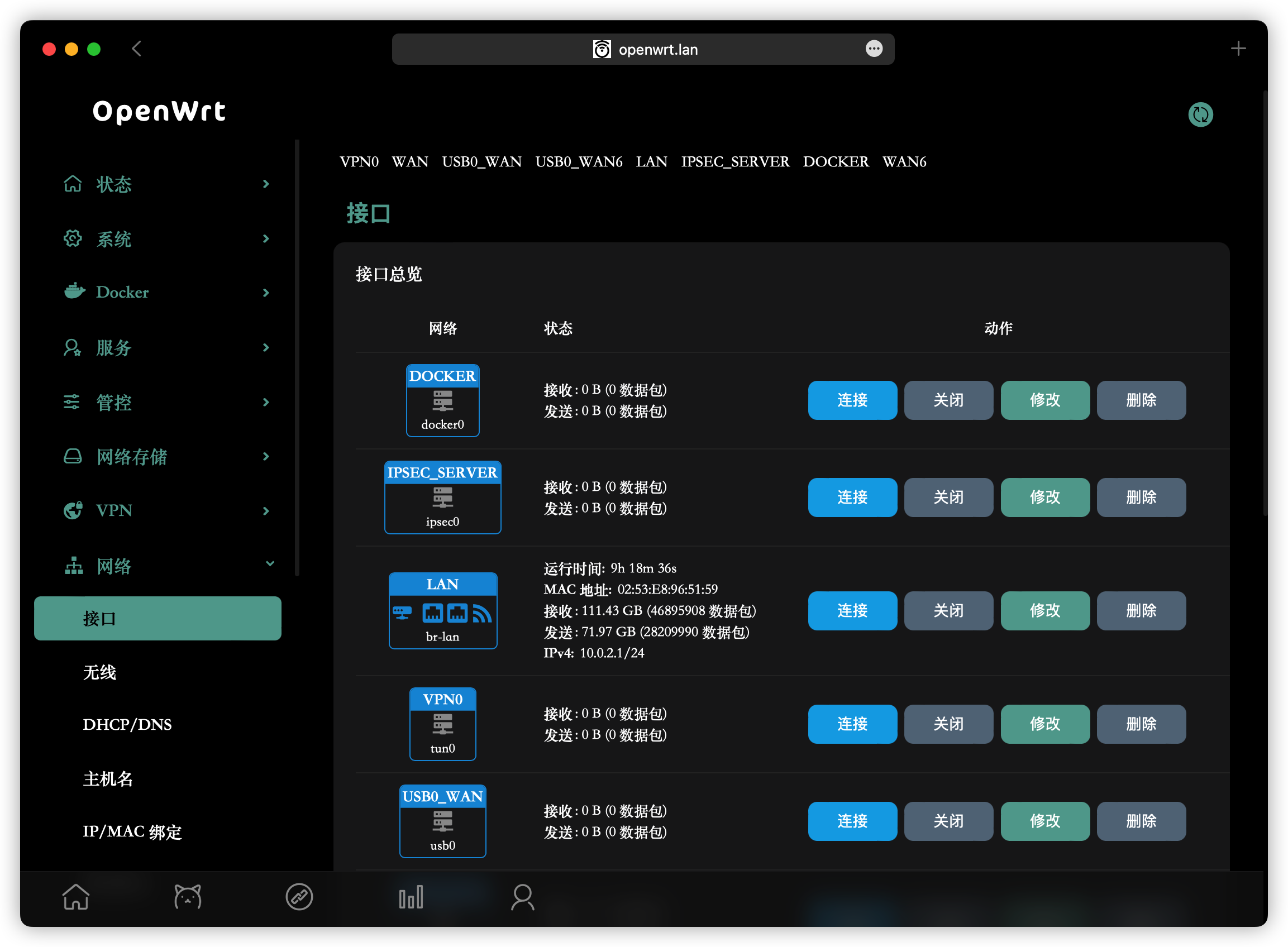Switch to the WAN tab
1288x947 pixels.
(410, 162)
